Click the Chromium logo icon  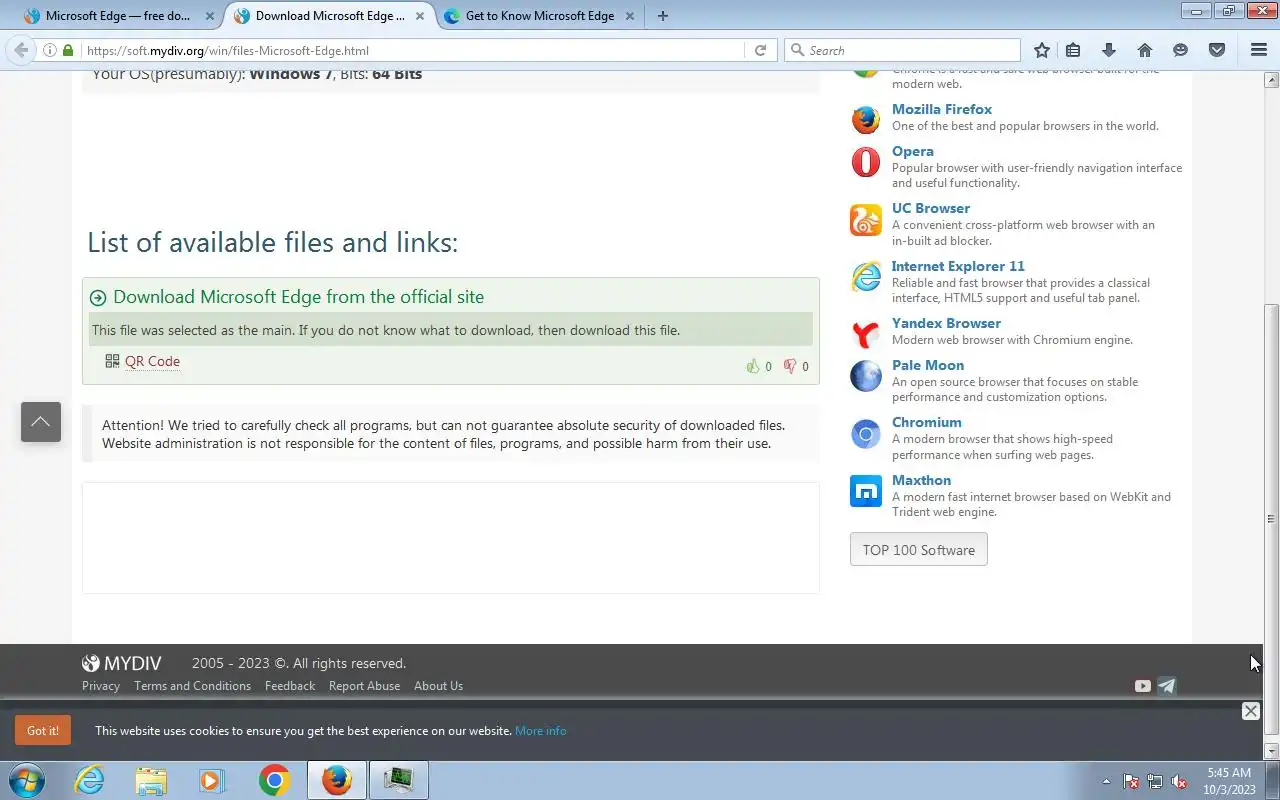pyautogui.click(x=866, y=433)
